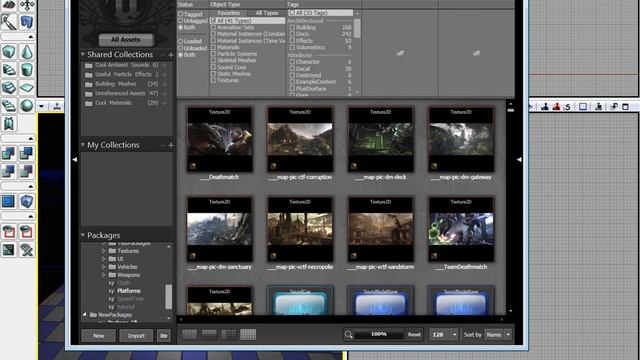Choose the Cube brush builder
The width and height of the screenshot is (640, 360).
(9, 52)
